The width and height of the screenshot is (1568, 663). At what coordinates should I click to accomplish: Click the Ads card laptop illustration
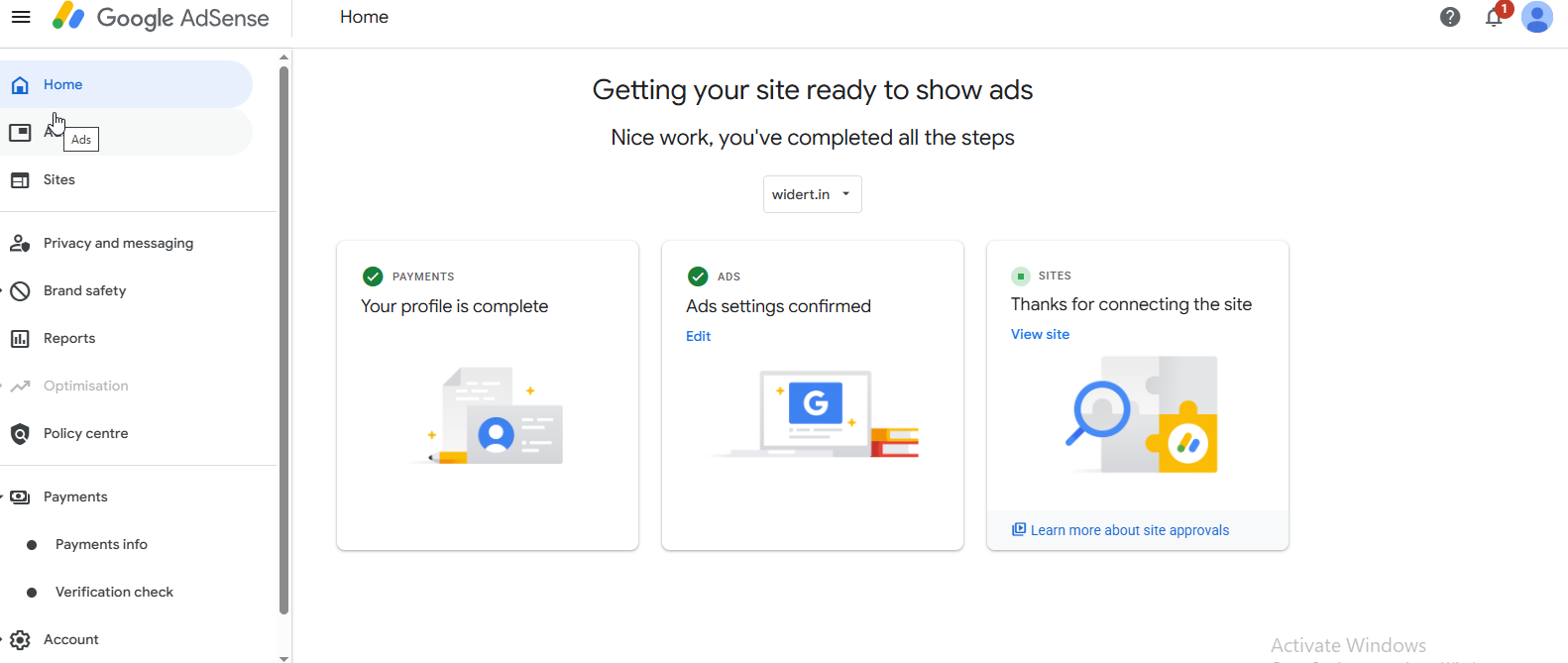point(815,413)
